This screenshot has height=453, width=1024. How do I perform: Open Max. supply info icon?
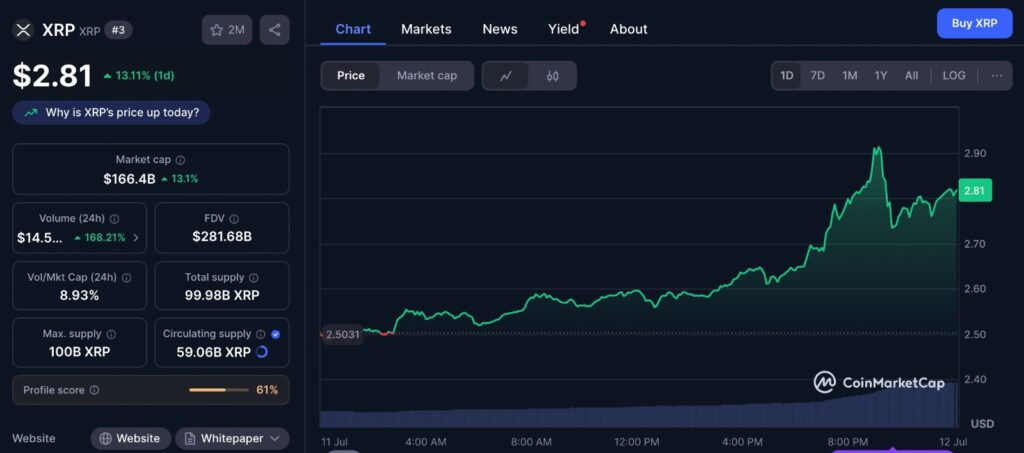pos(111,334)
